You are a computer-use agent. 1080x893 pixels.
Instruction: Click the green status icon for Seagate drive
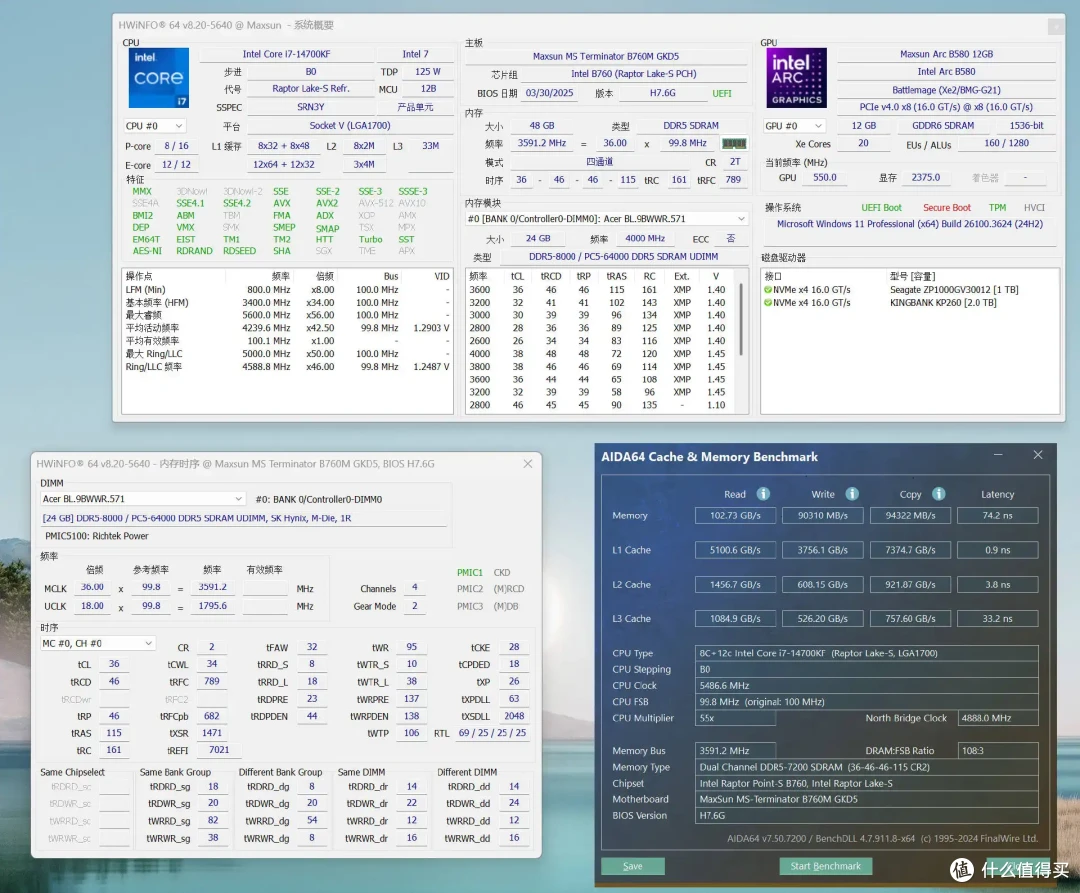coord(767,290)
